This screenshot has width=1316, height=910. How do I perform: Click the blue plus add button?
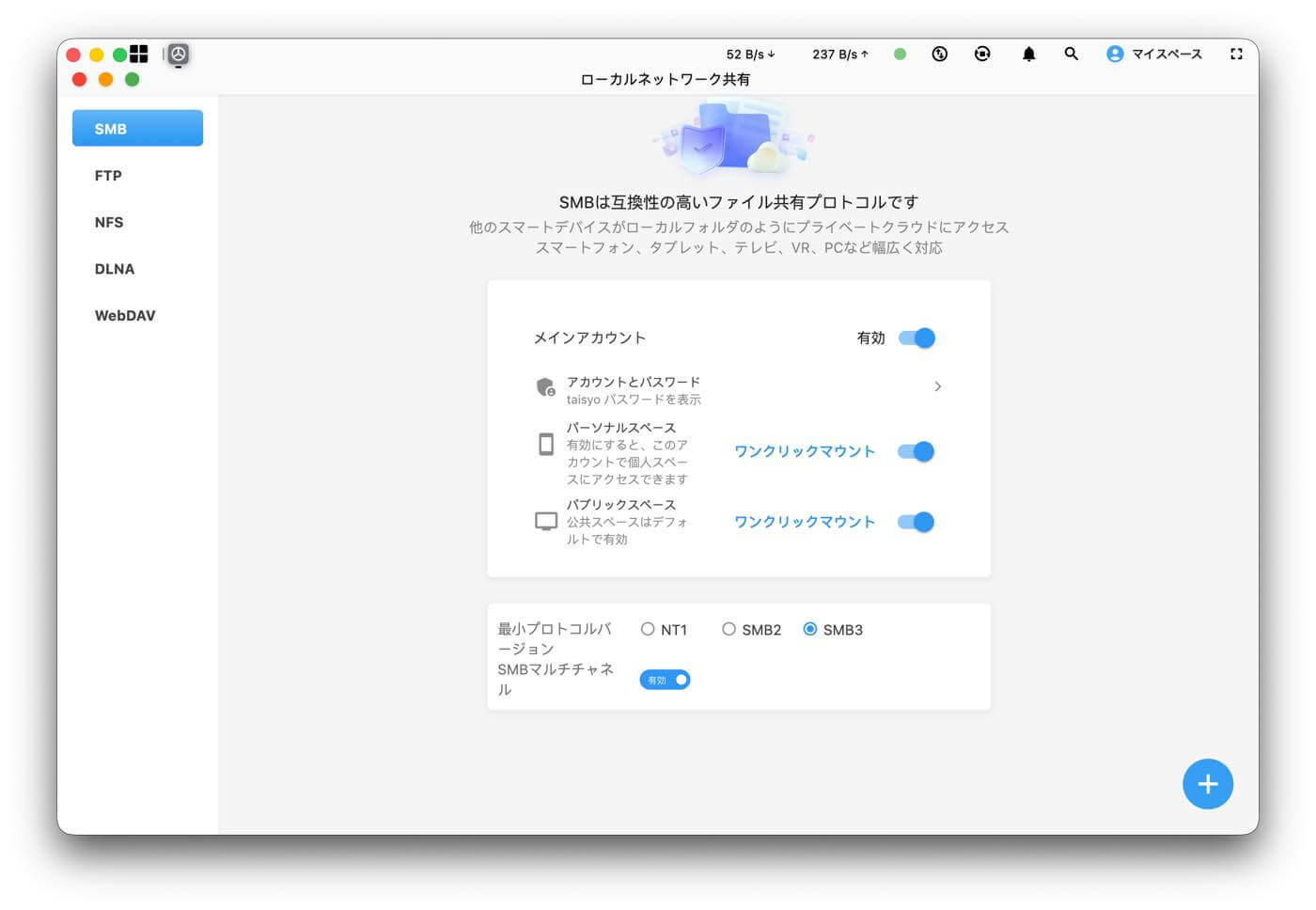tap(1207, 784)
